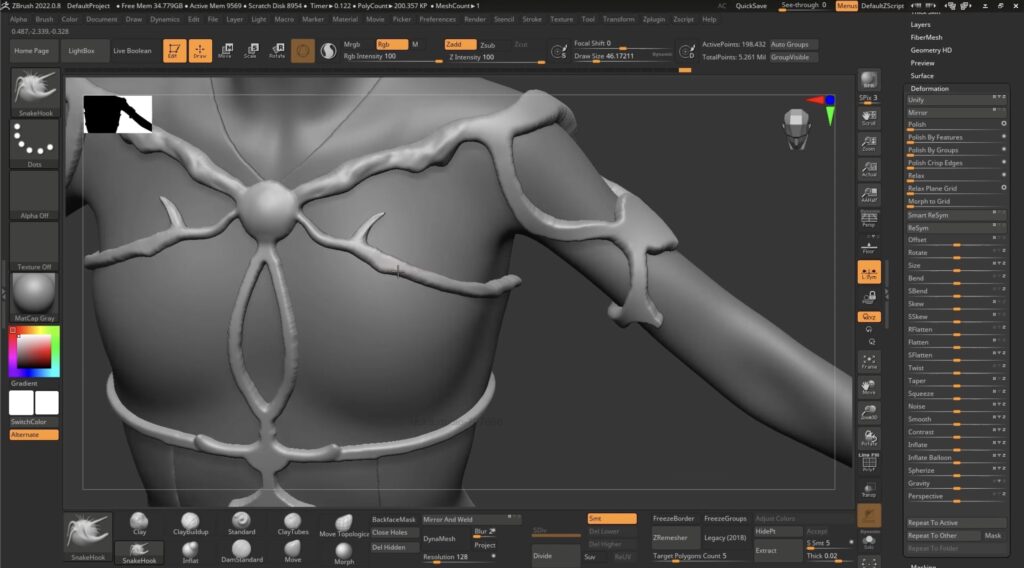The width and height of the screenshot is (1024, 568).
Task: Open the MatCap Gray material picker
Action: coord(34,297)
